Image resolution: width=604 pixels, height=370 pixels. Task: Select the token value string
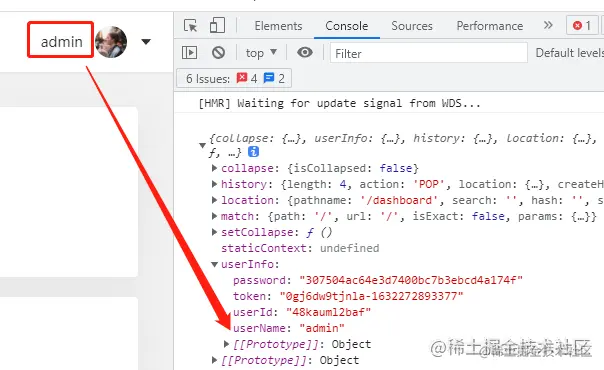pyautogui.click(x=371, y=296)
